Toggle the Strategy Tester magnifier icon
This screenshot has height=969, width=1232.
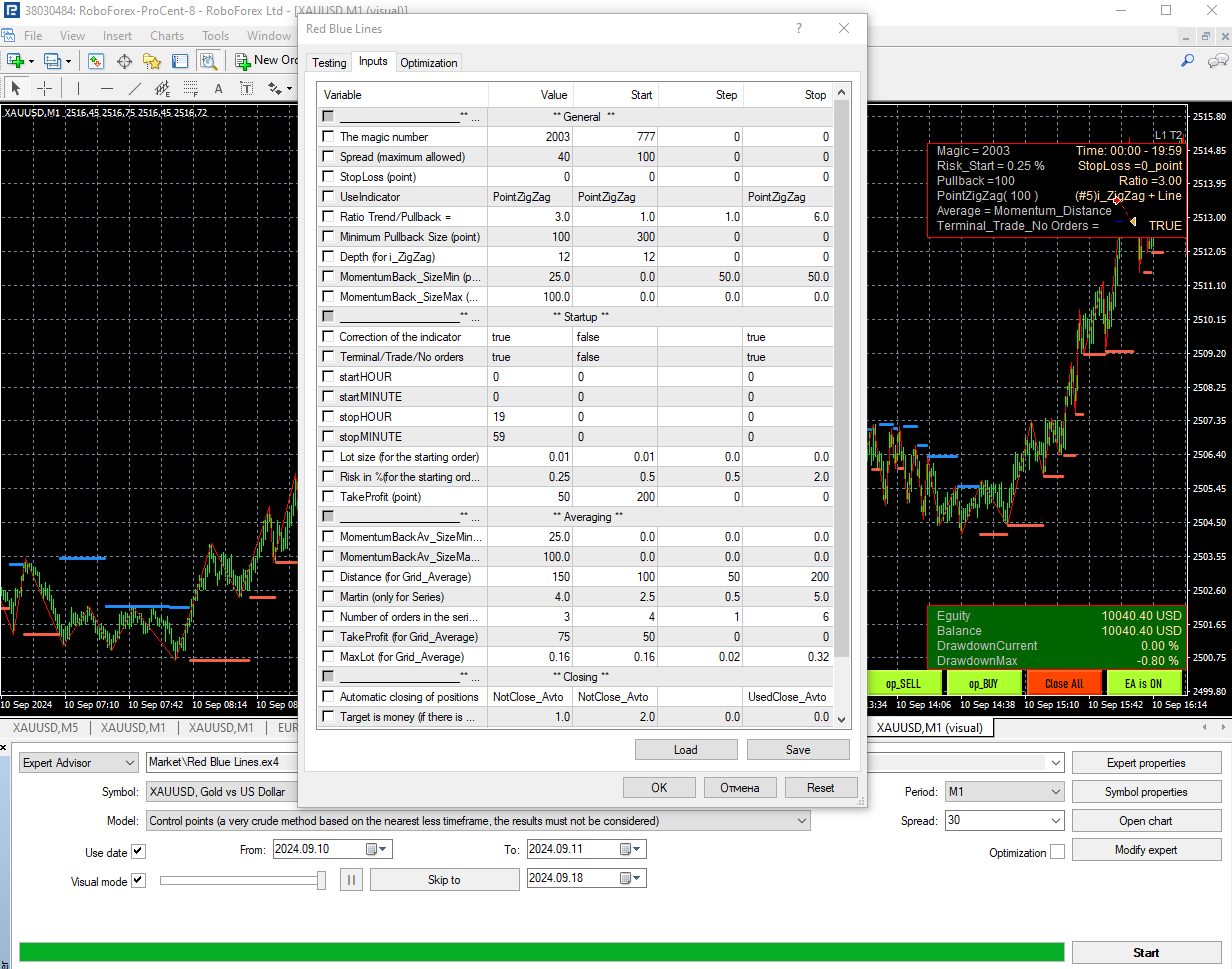pyautogui.click(x=208, y=61)
